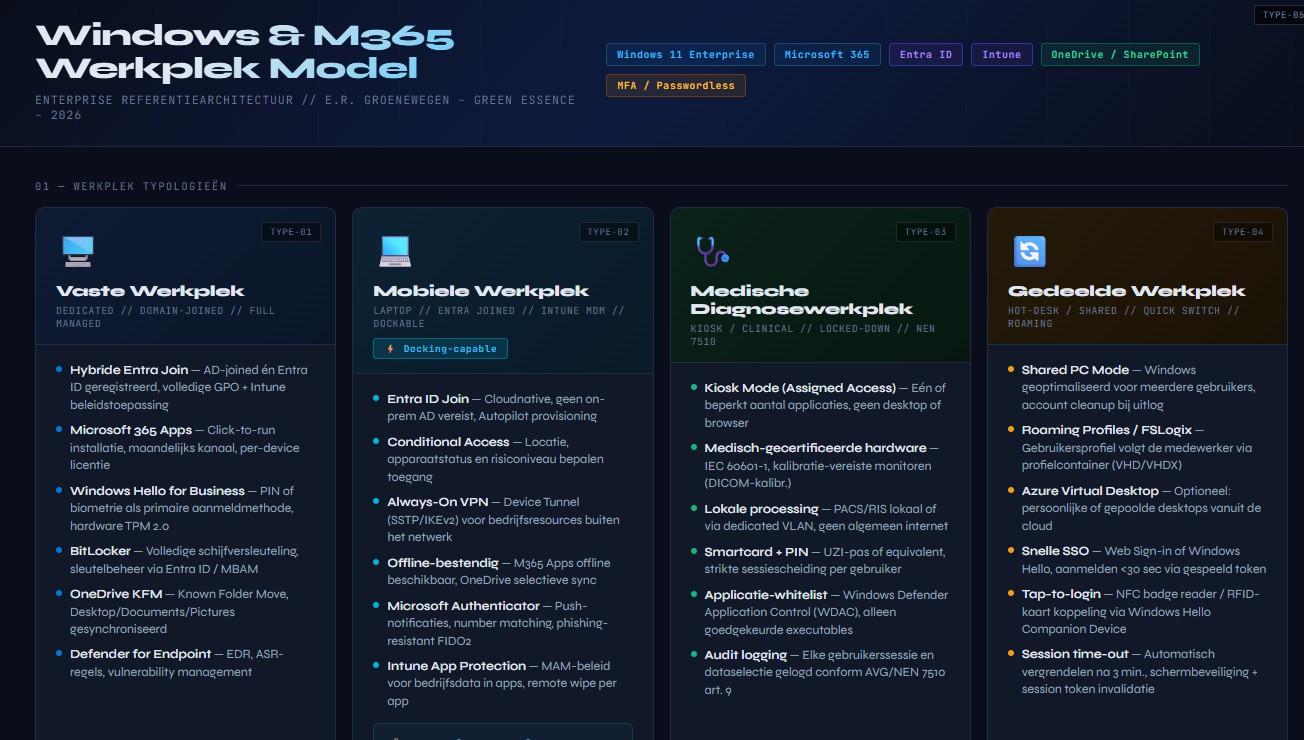Select the Entra ID tag
The image size is (1304, 740).
[x=925, y=55]
